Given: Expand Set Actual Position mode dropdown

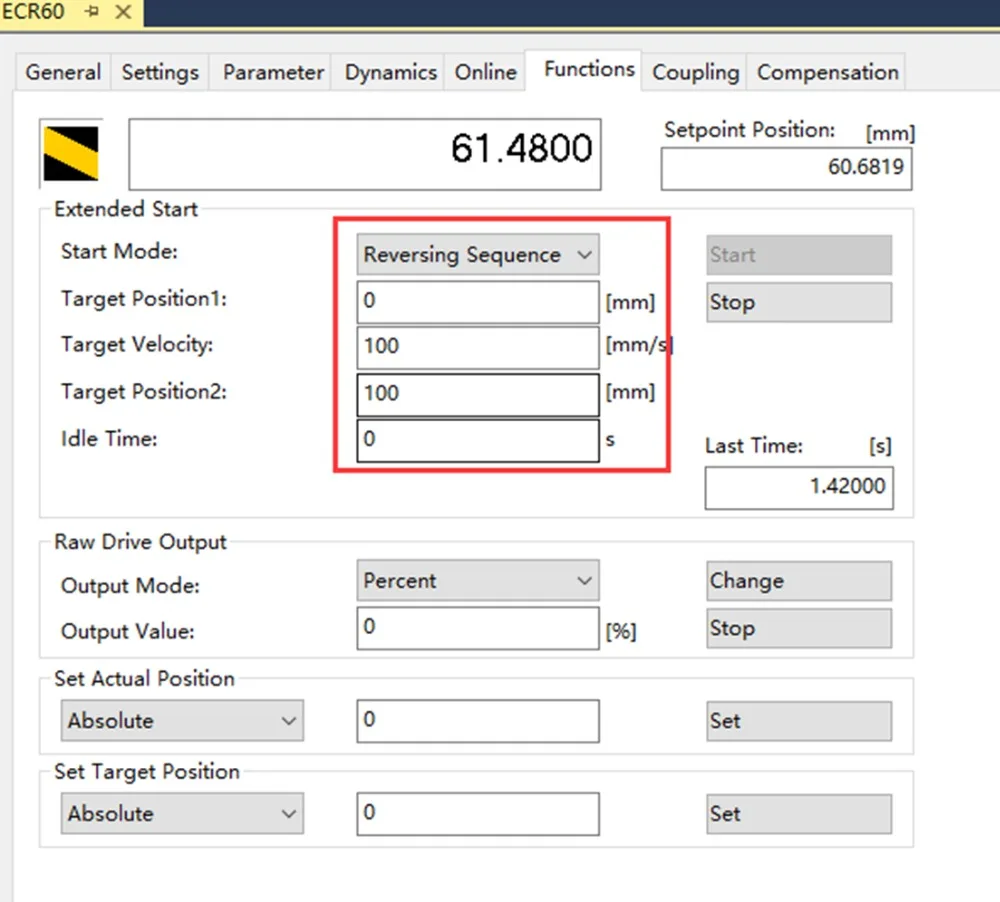Looking at the screenshot, I should tap(182, 720).
